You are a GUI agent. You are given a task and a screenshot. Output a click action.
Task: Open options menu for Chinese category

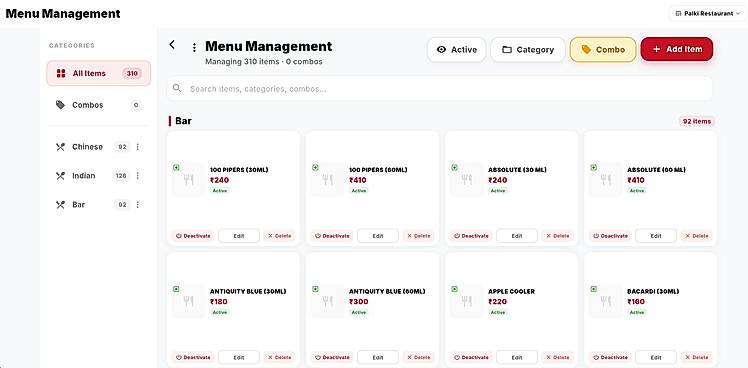click(138, 147)
